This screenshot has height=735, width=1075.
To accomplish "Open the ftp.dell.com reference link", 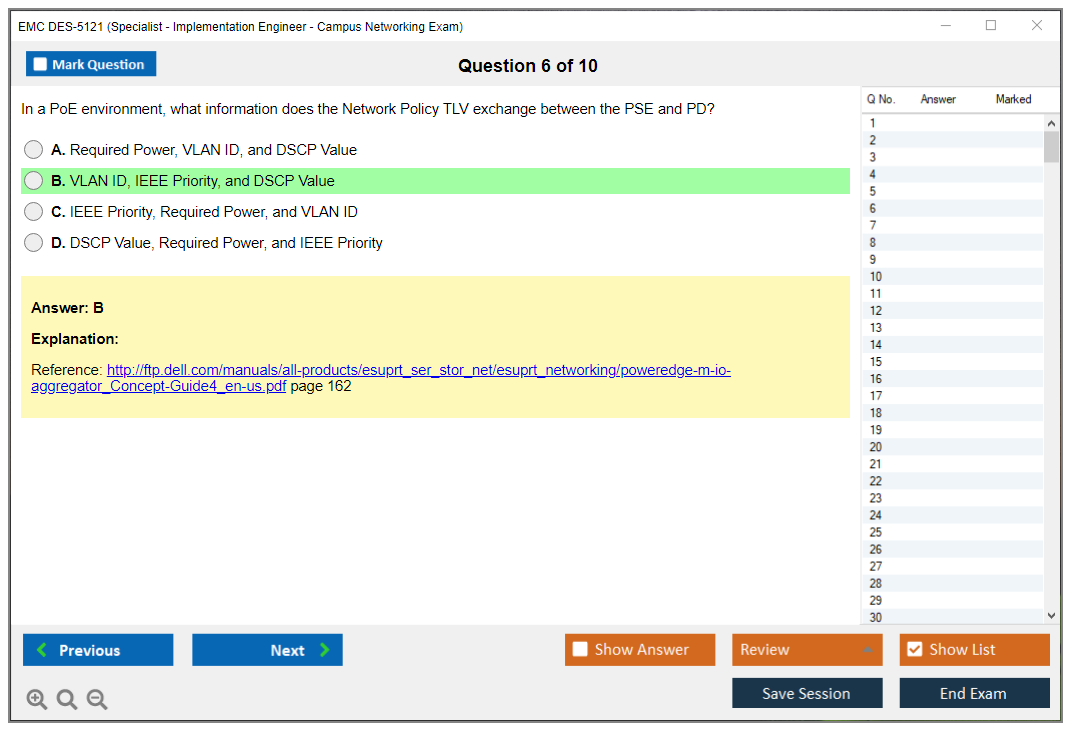I will point(418,370).
